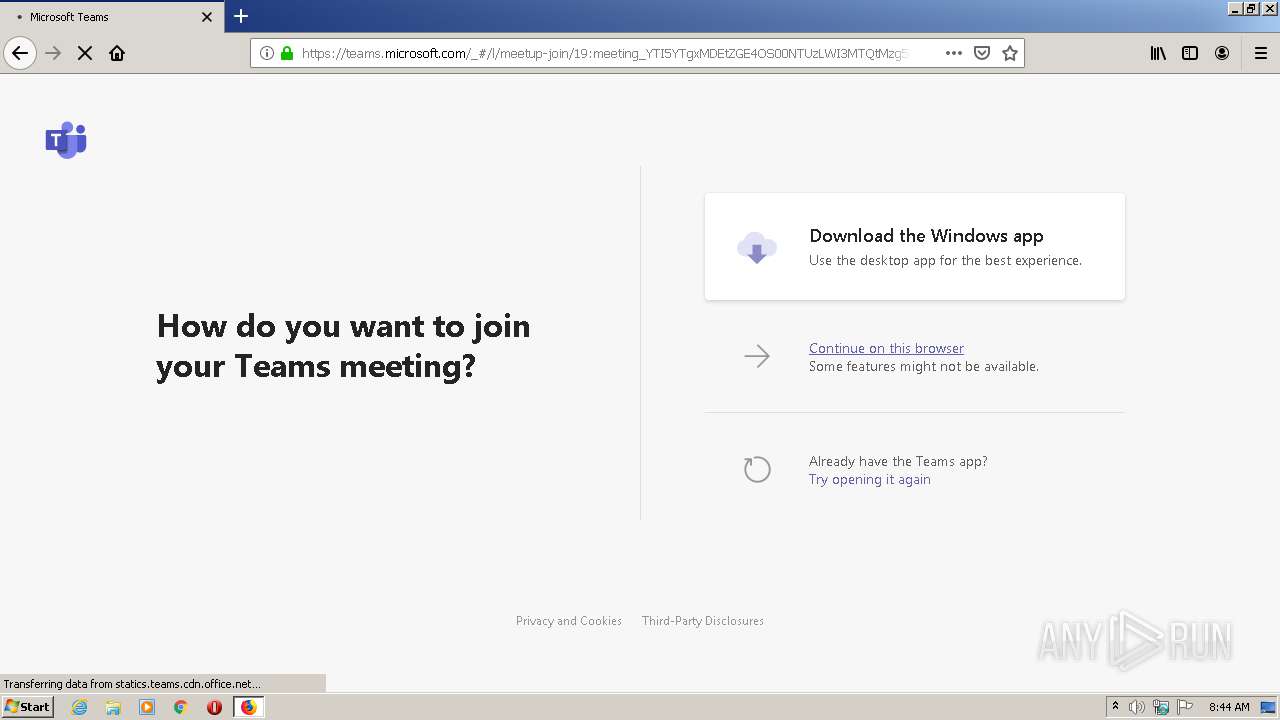Open the browser home page
1280x720 pixels.
click(117, 53)
